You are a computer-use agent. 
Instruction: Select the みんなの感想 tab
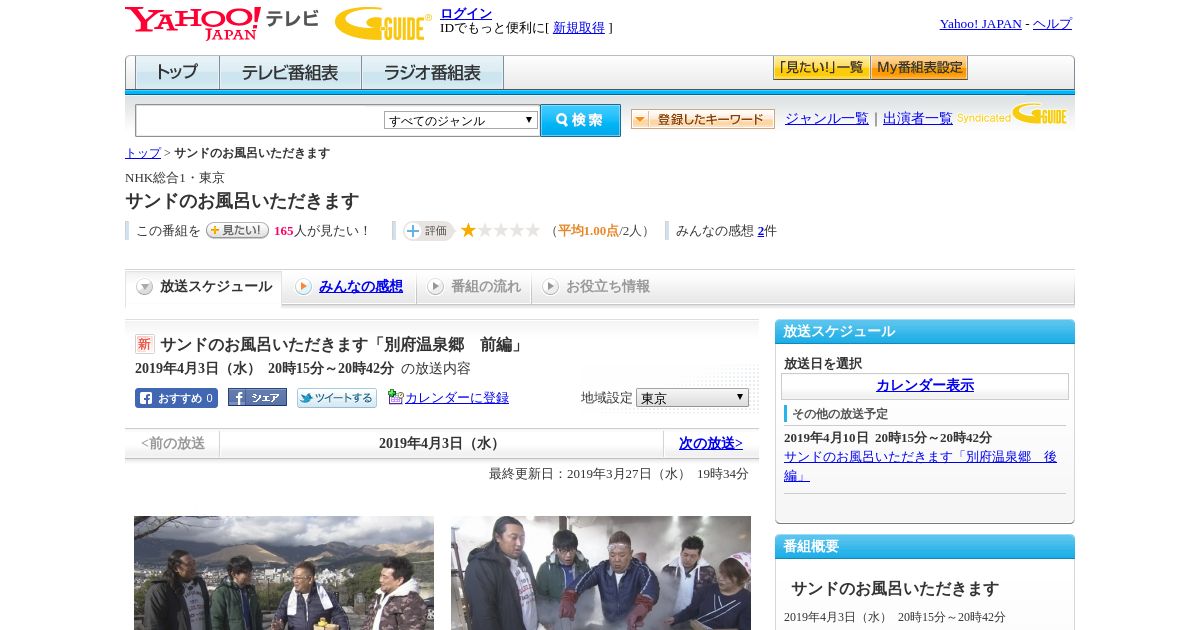(x=349, y=287)
